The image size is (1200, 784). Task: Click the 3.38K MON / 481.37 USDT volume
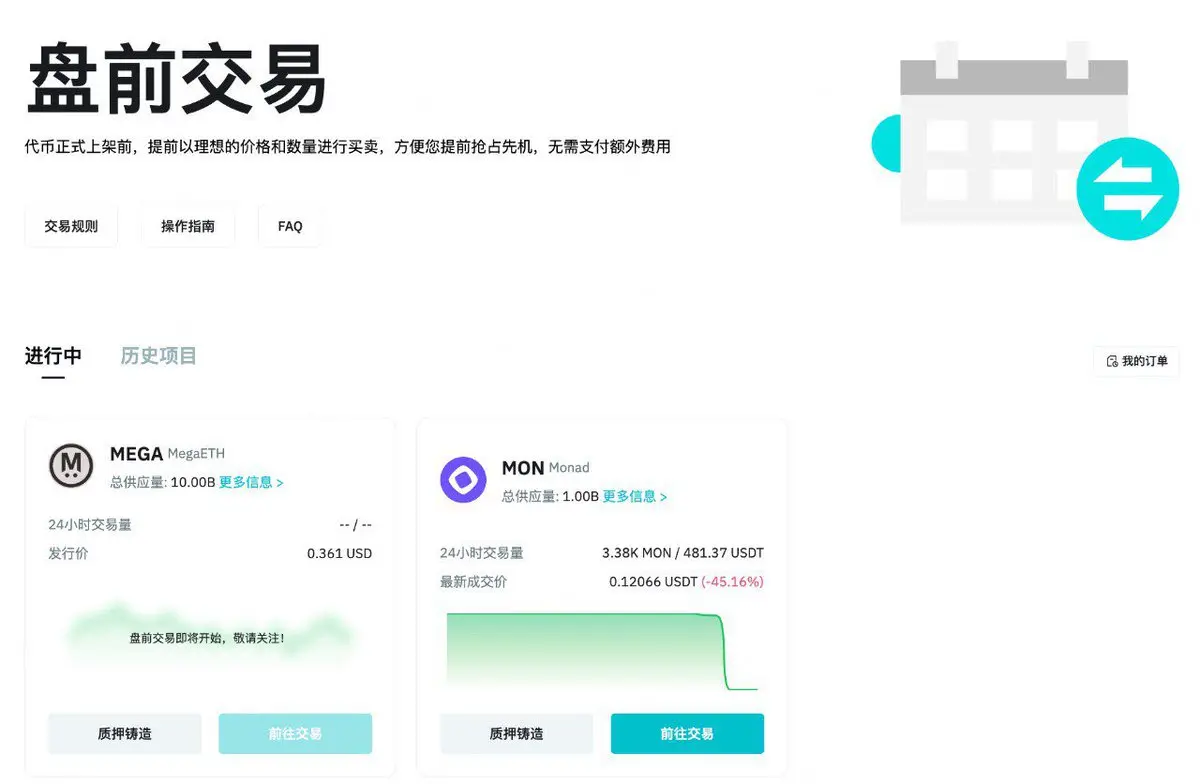pyautogui.click(x=683, y=553)
